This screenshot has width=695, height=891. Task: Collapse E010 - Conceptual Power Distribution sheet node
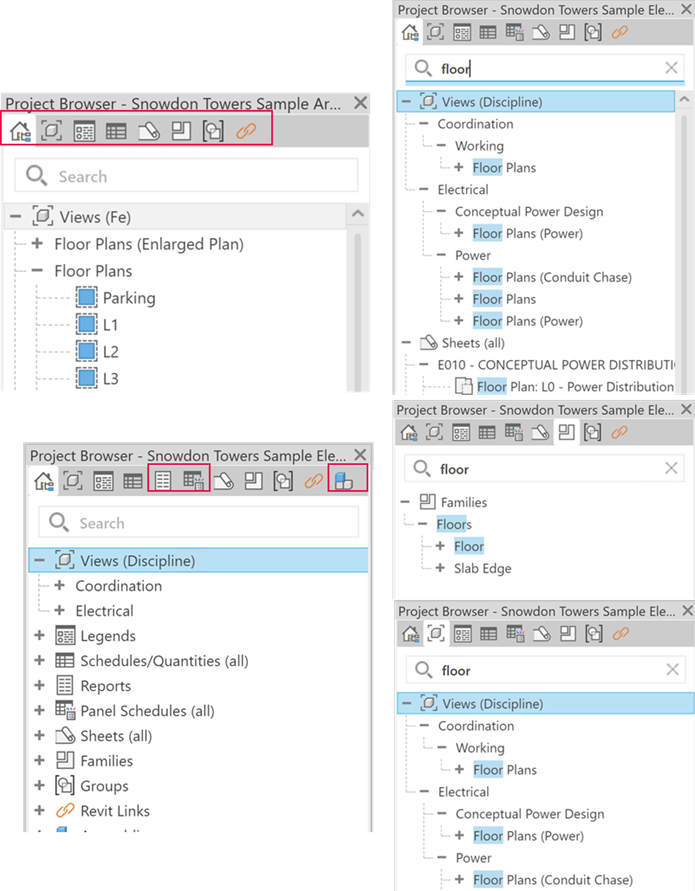click(424, 365)
